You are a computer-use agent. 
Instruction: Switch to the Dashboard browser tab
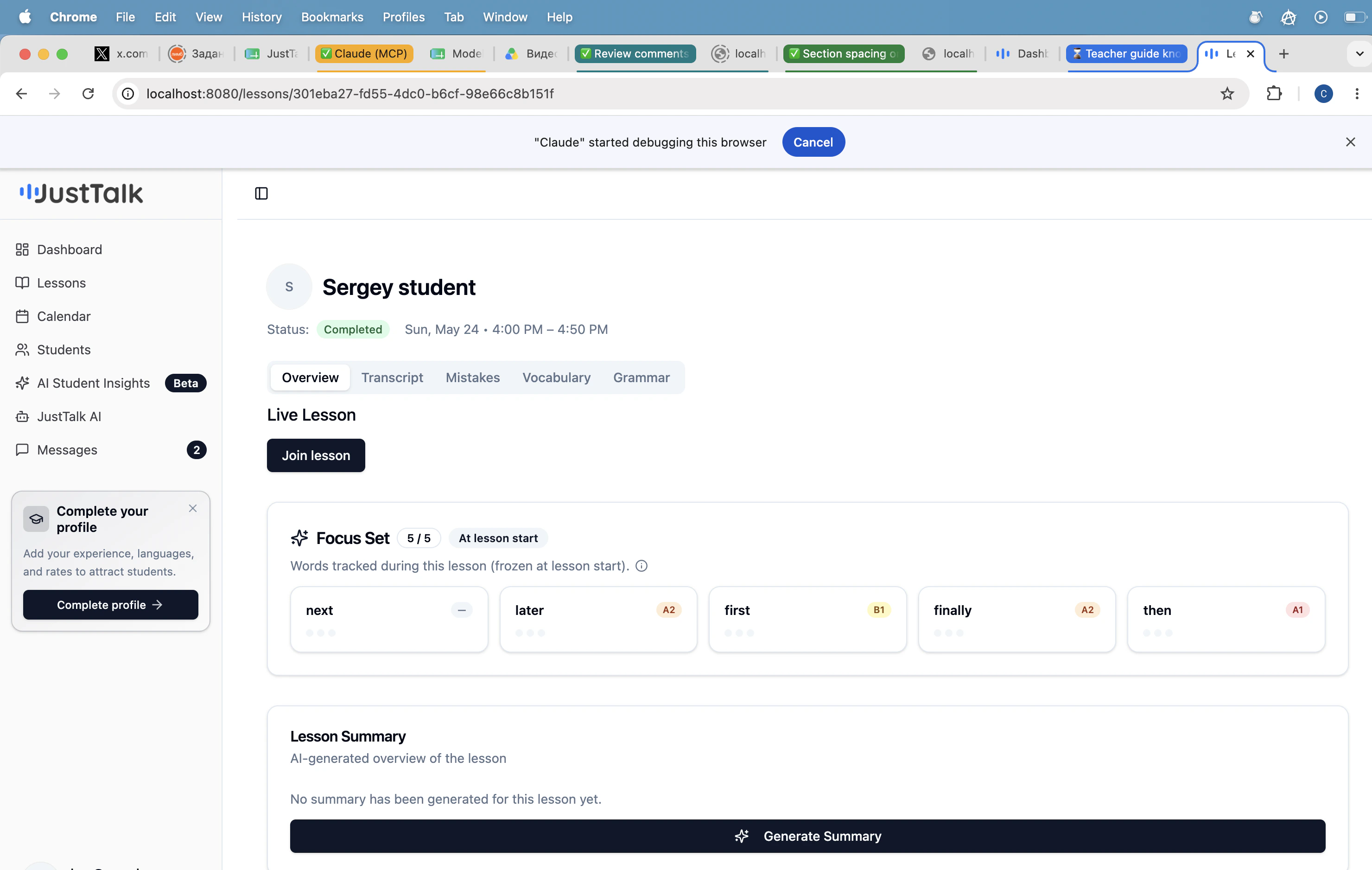coord(1023,54)
